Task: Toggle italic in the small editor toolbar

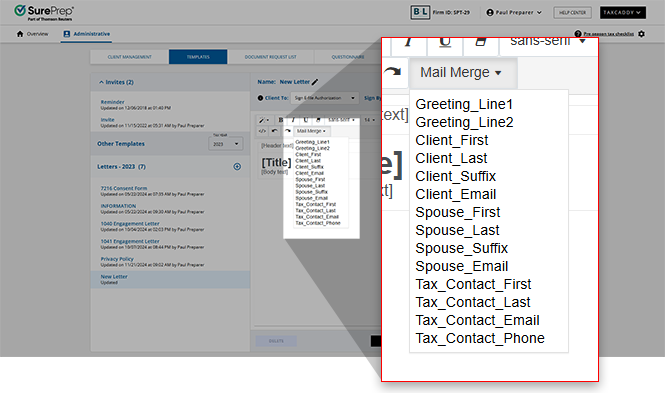Action: (x=293, y=120)
